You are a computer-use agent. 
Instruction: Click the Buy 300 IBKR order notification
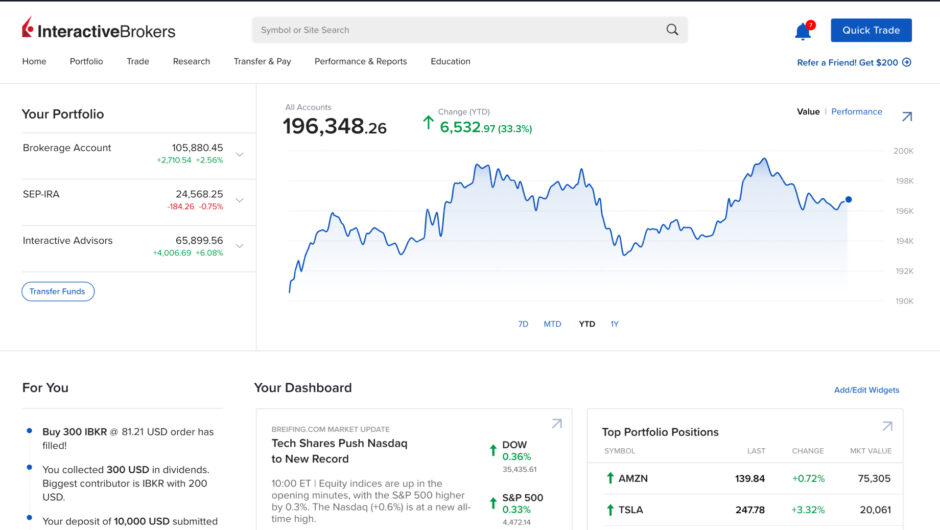pos(128,438)
